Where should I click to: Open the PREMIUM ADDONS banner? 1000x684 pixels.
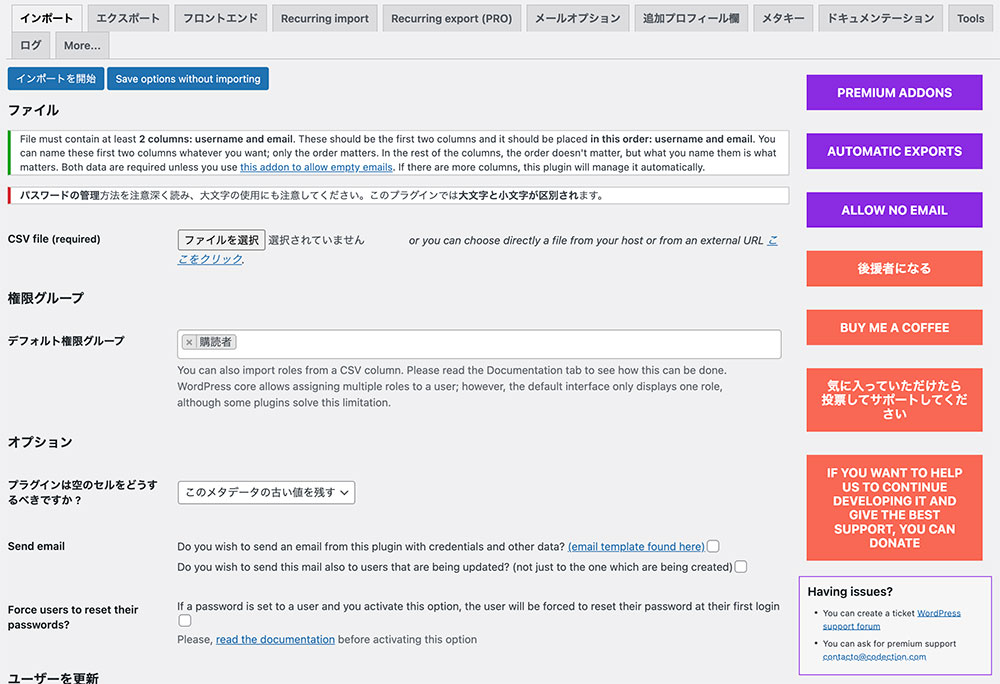click(x=894, y=93)
